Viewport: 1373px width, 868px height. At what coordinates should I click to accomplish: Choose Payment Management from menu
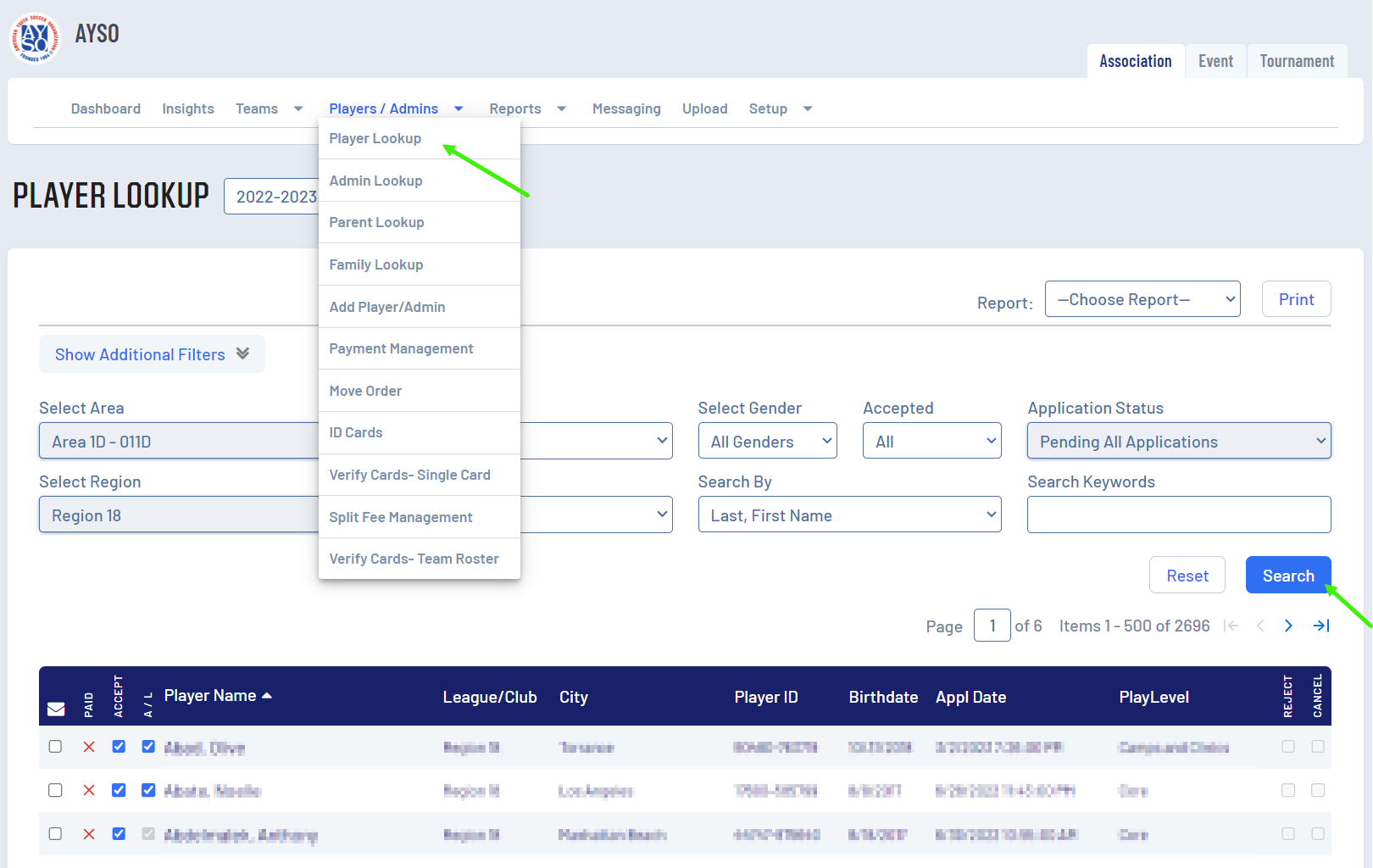point(401,348)
